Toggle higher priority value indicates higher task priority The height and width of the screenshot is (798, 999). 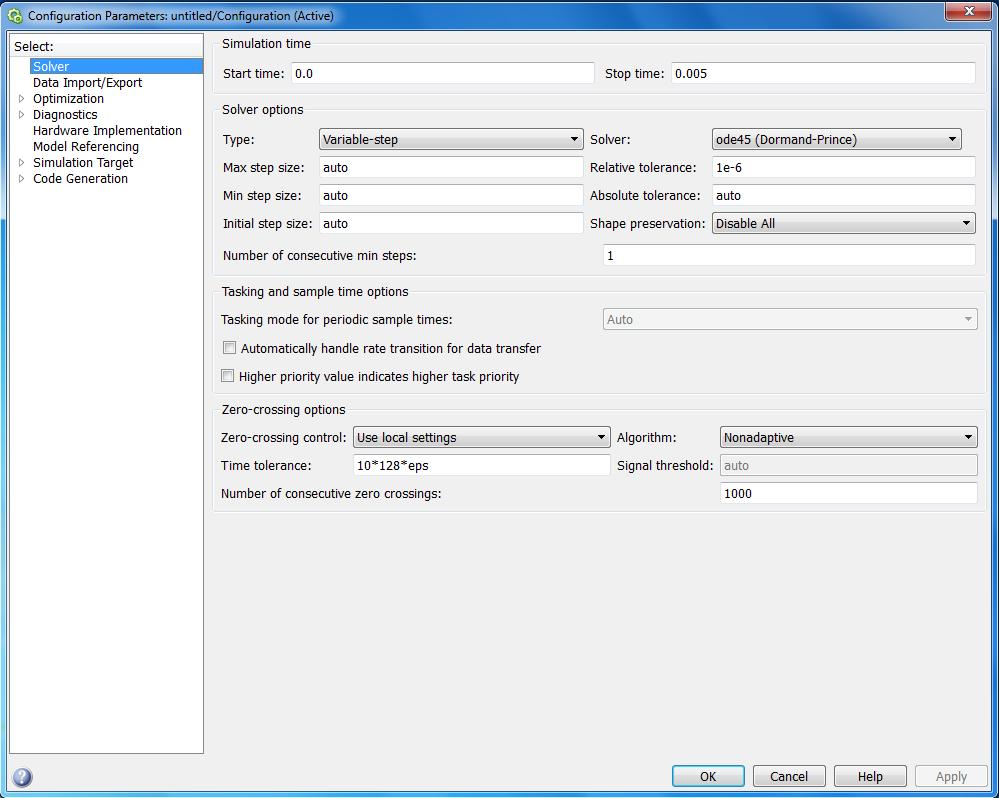pos(227,376)
